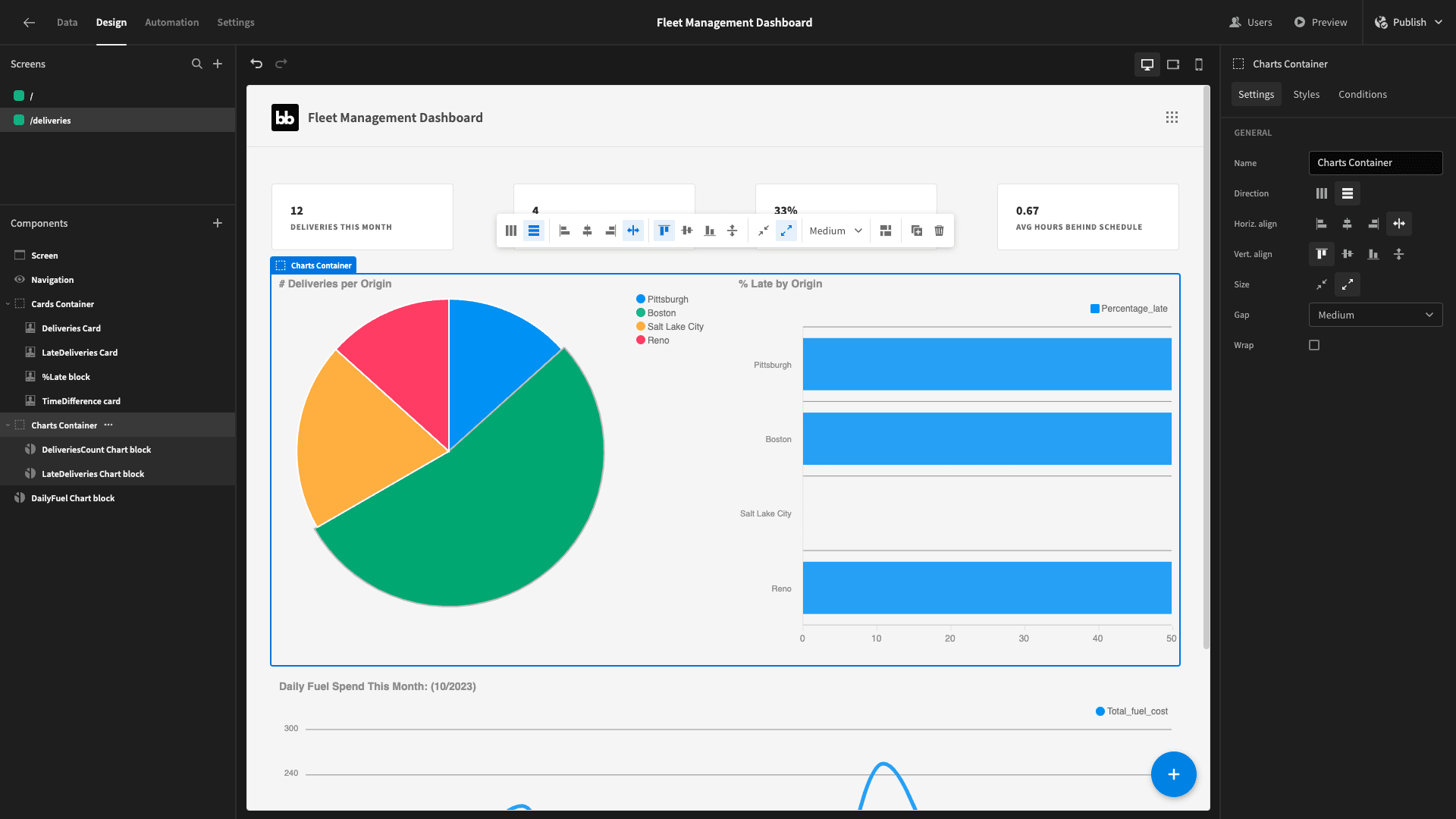Image resolution: width=1456 pixels, height=819 pixels.
Task: Toggle Percentage_late legend swatch
Action: click(x=1095, y=309)
